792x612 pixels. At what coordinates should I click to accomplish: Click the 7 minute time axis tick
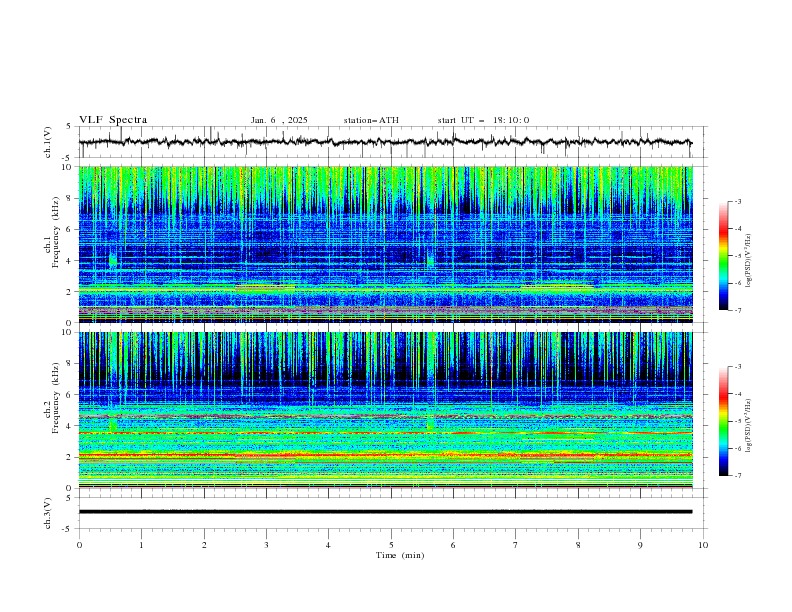pos(516,545)
